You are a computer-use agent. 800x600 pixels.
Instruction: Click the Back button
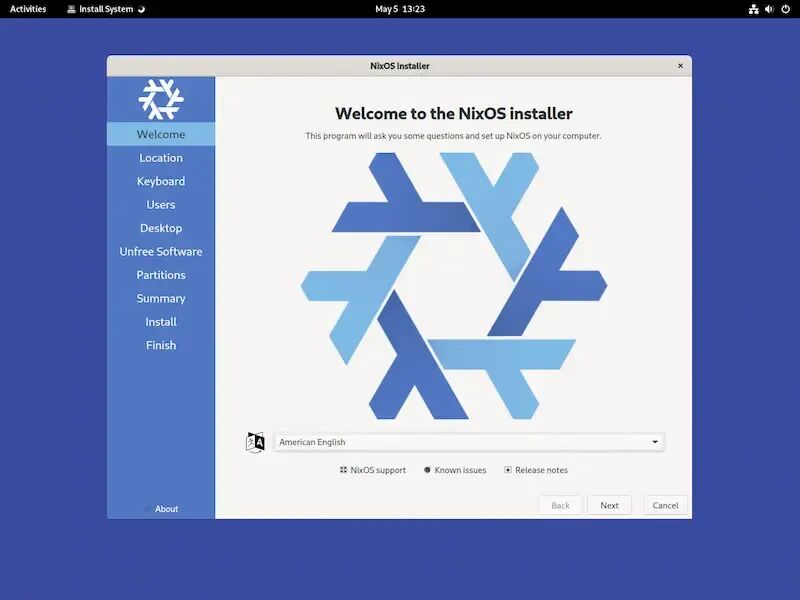point(560,506)
